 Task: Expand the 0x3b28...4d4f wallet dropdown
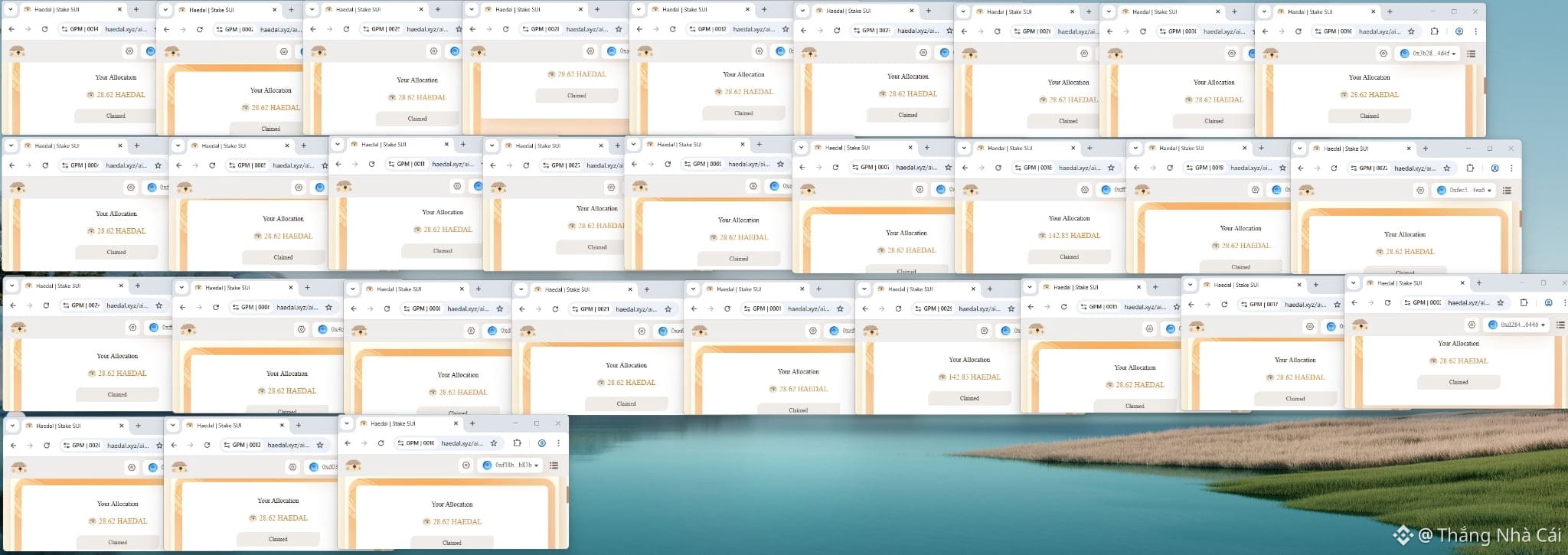tap(1427, 54)
